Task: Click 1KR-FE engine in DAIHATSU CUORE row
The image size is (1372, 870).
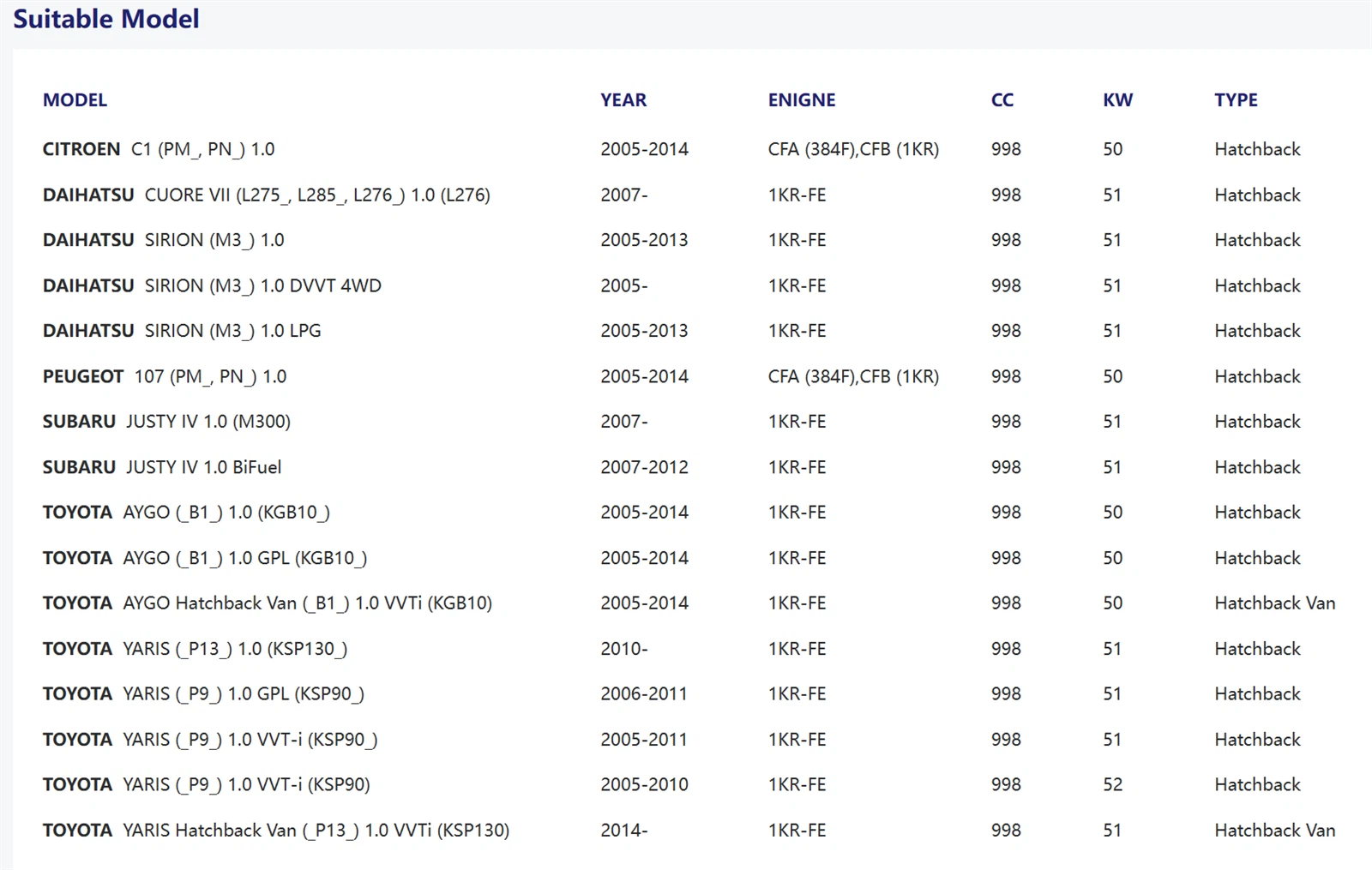Action: click(797, 195)
